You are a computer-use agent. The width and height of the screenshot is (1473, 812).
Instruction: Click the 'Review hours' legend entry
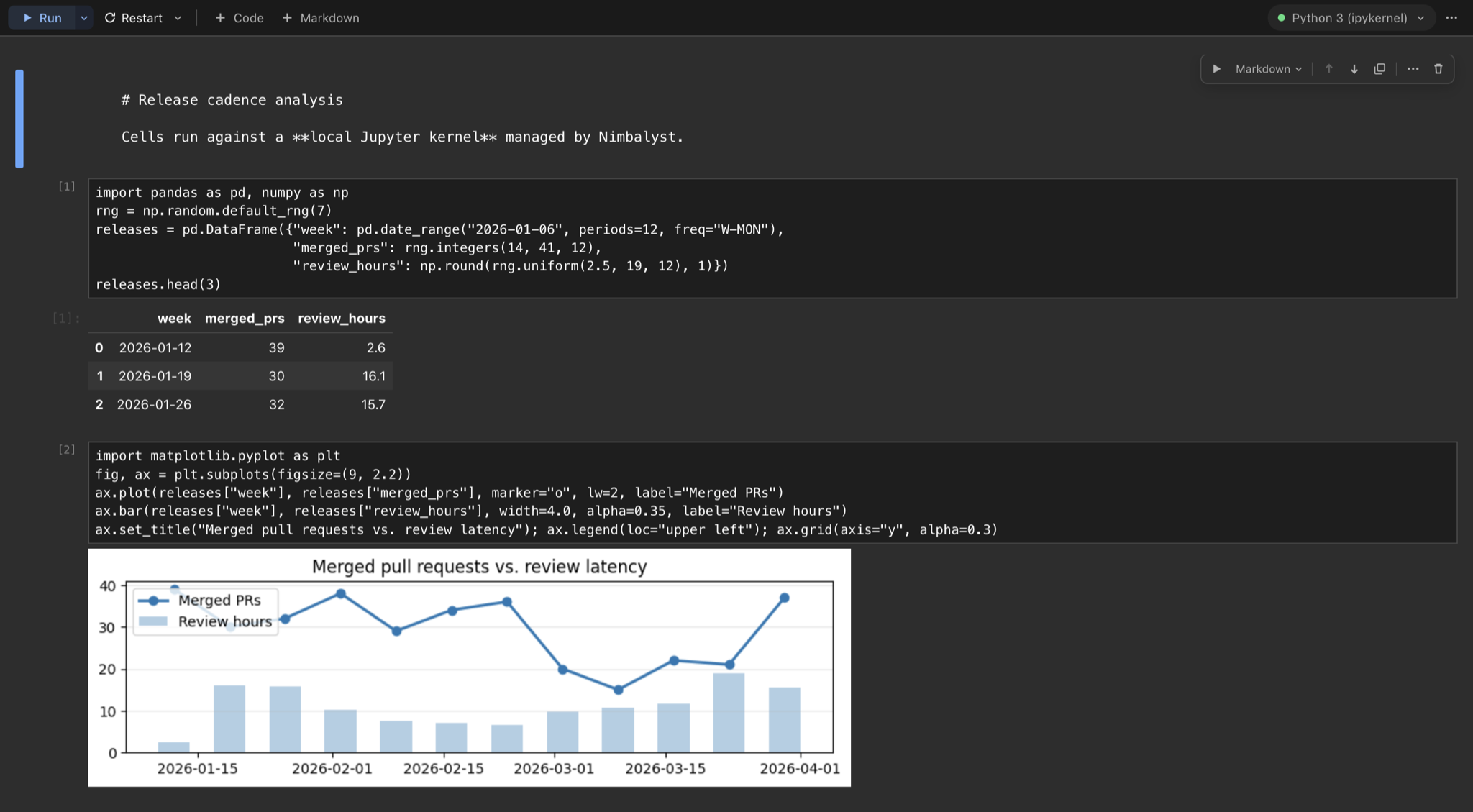coord(205,622)
